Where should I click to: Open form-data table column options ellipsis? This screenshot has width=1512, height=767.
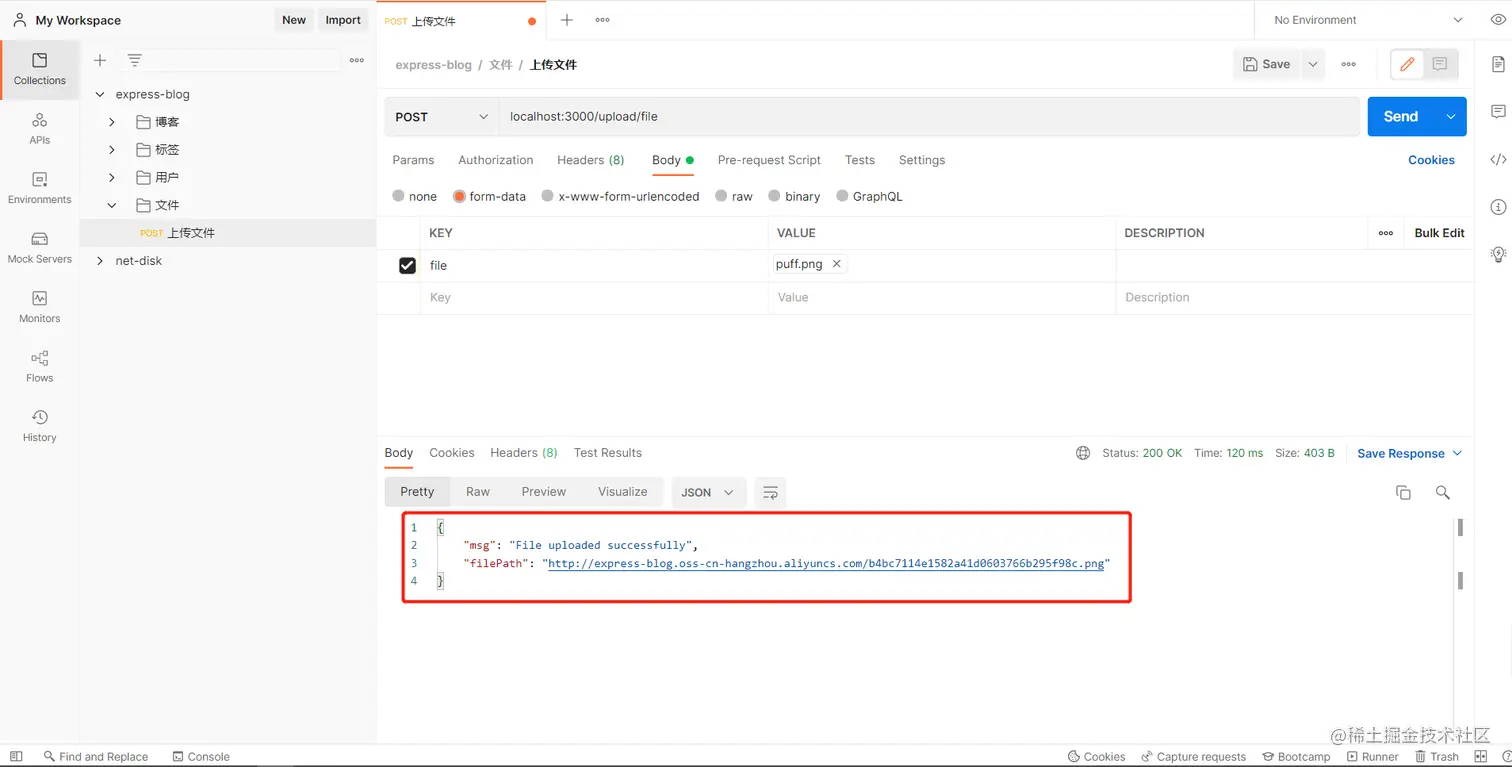click(x=1386, y=233)
